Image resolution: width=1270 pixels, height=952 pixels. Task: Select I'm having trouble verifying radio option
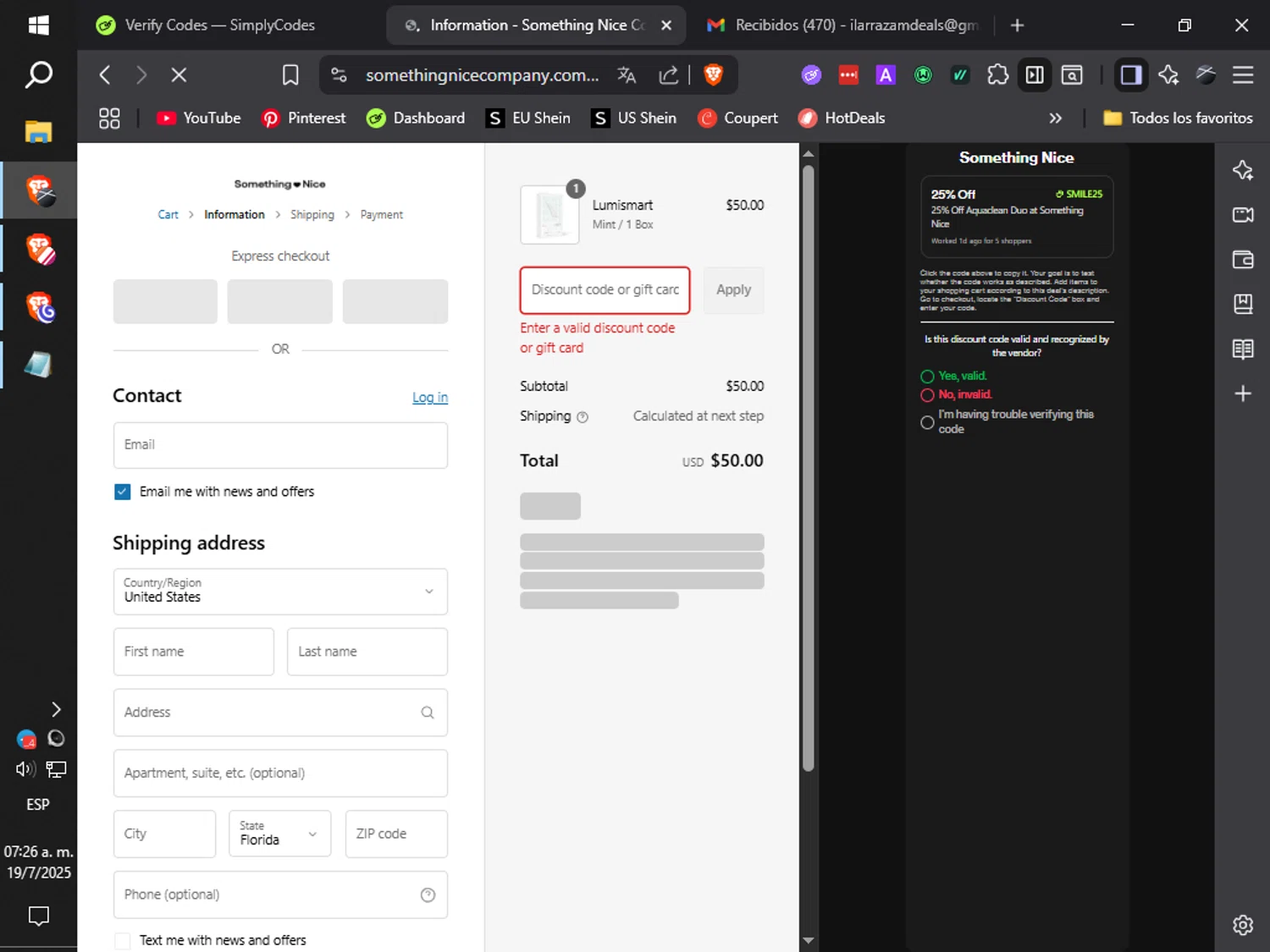pyautogui.click(x=927, y=421)
